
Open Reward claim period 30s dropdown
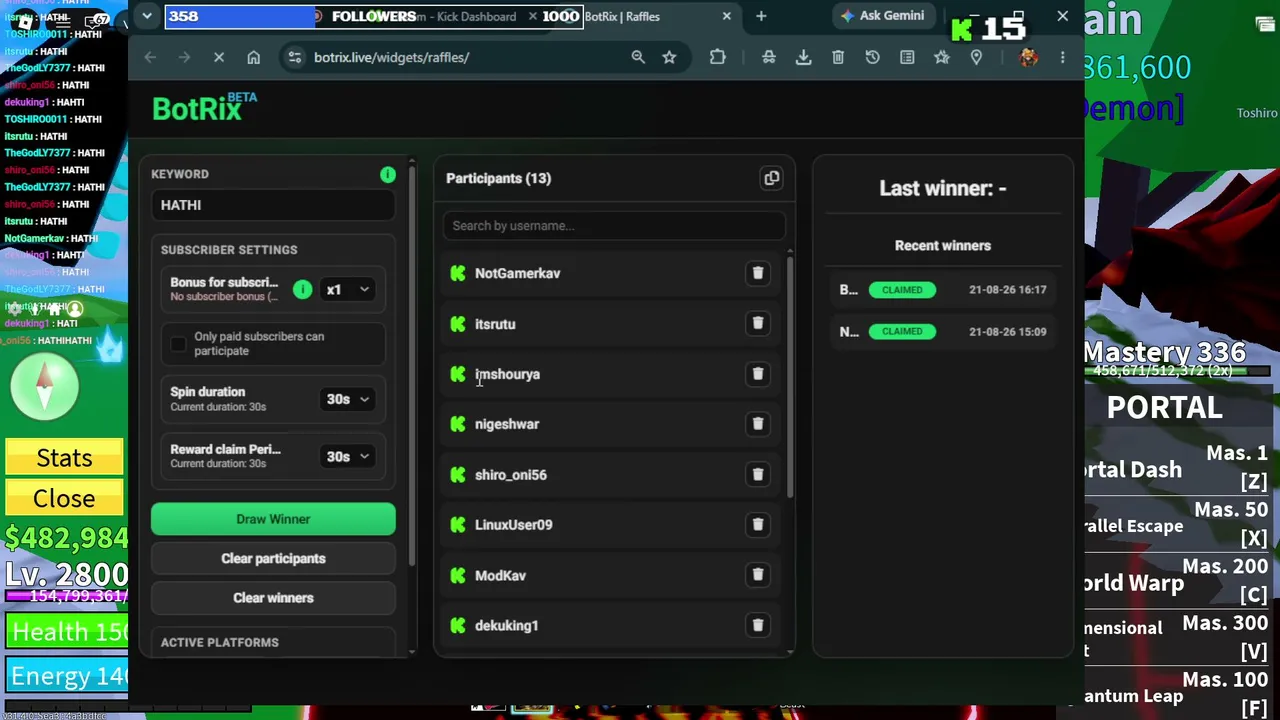[347, 456]
